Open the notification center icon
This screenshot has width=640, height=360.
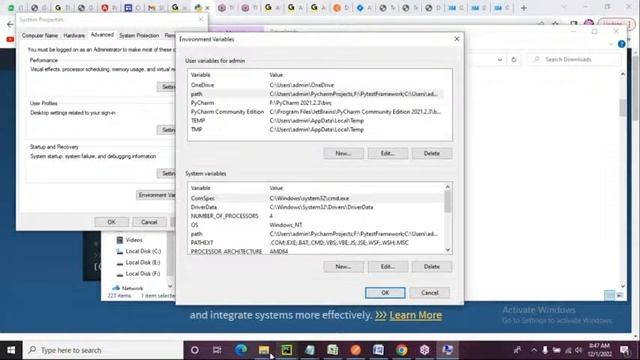click(624, 350)
